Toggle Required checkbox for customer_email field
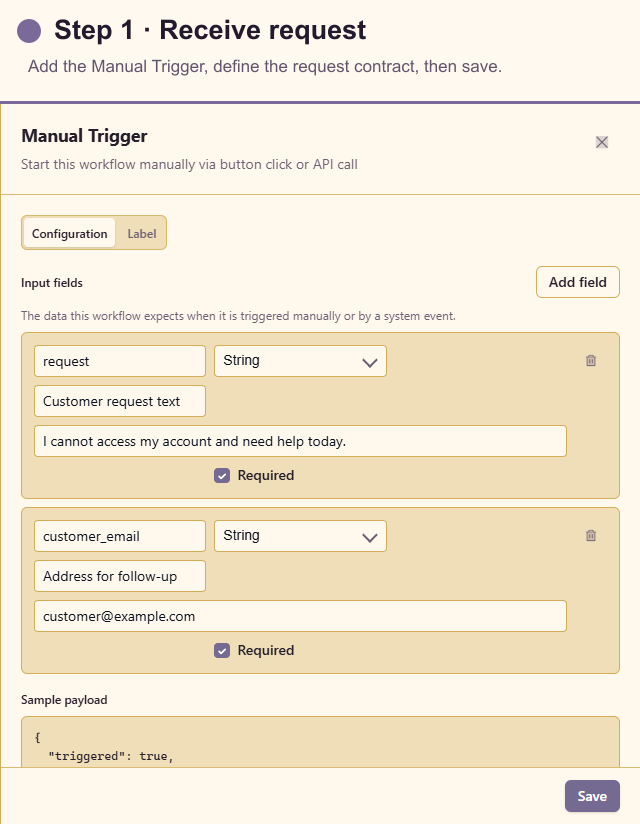 (x=222, y=651)
